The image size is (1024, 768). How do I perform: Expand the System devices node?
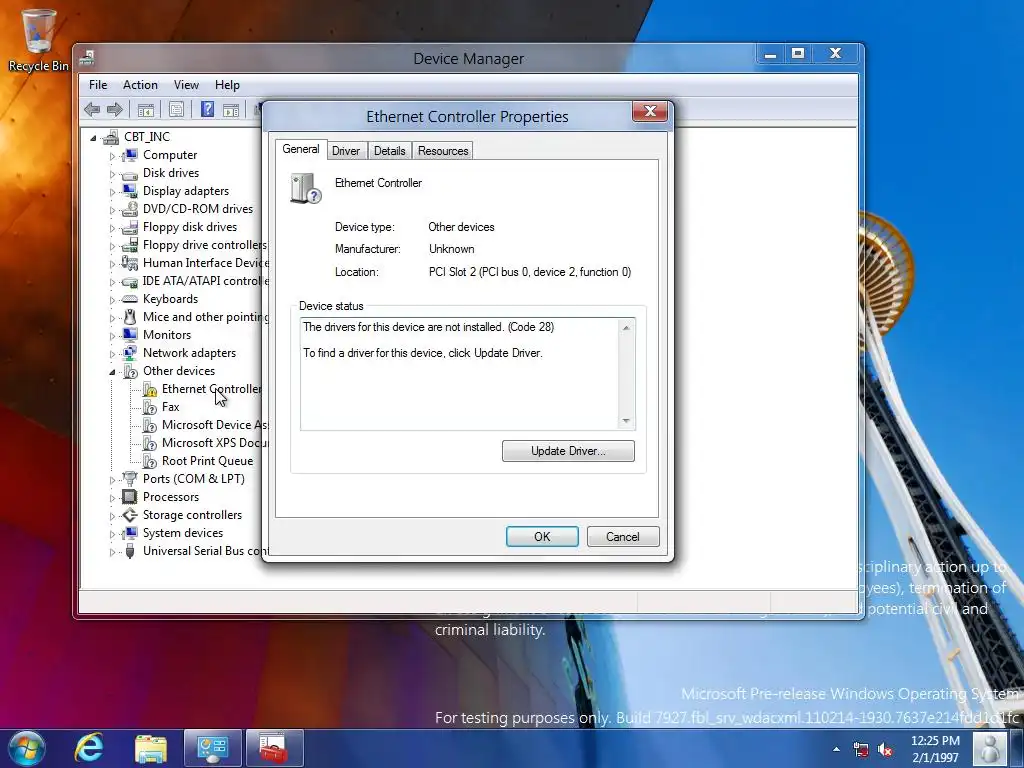[112, 534]
